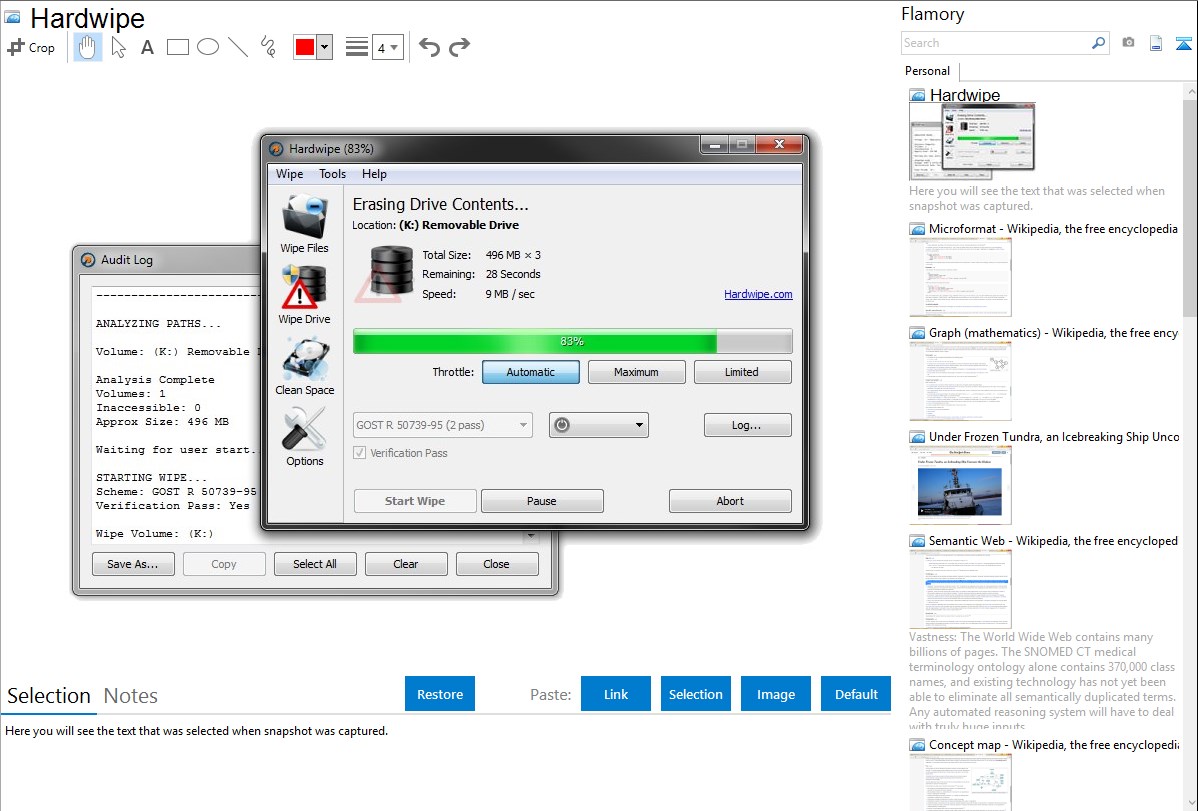Open the Help menu
The width and height of the screenshot is (1198, 811).
pos(374,174)
